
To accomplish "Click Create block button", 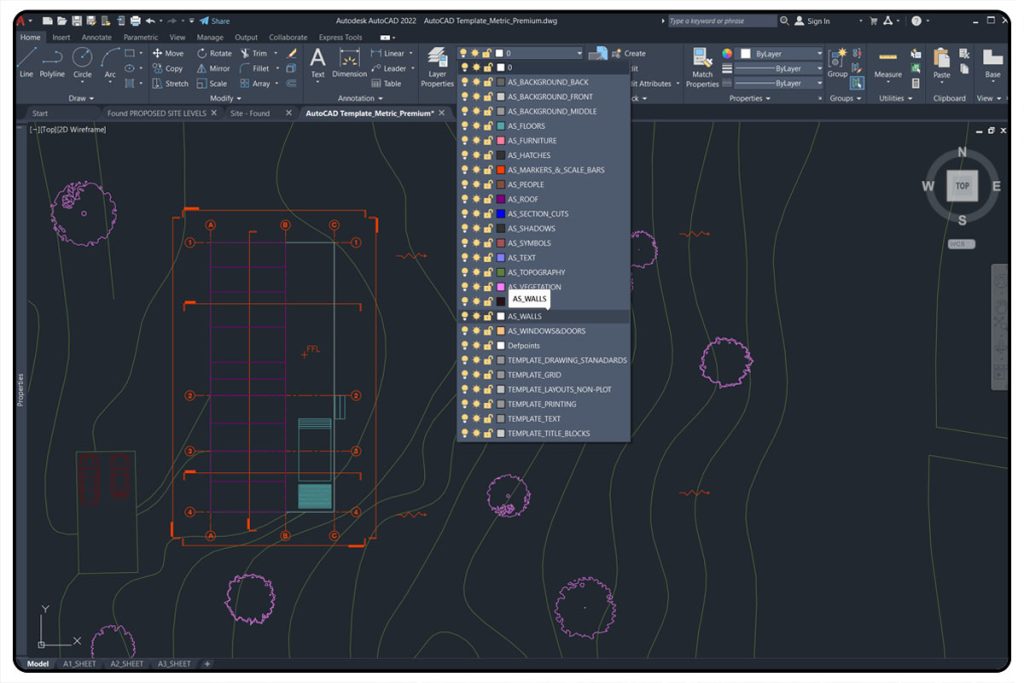I will click(628, 54).
